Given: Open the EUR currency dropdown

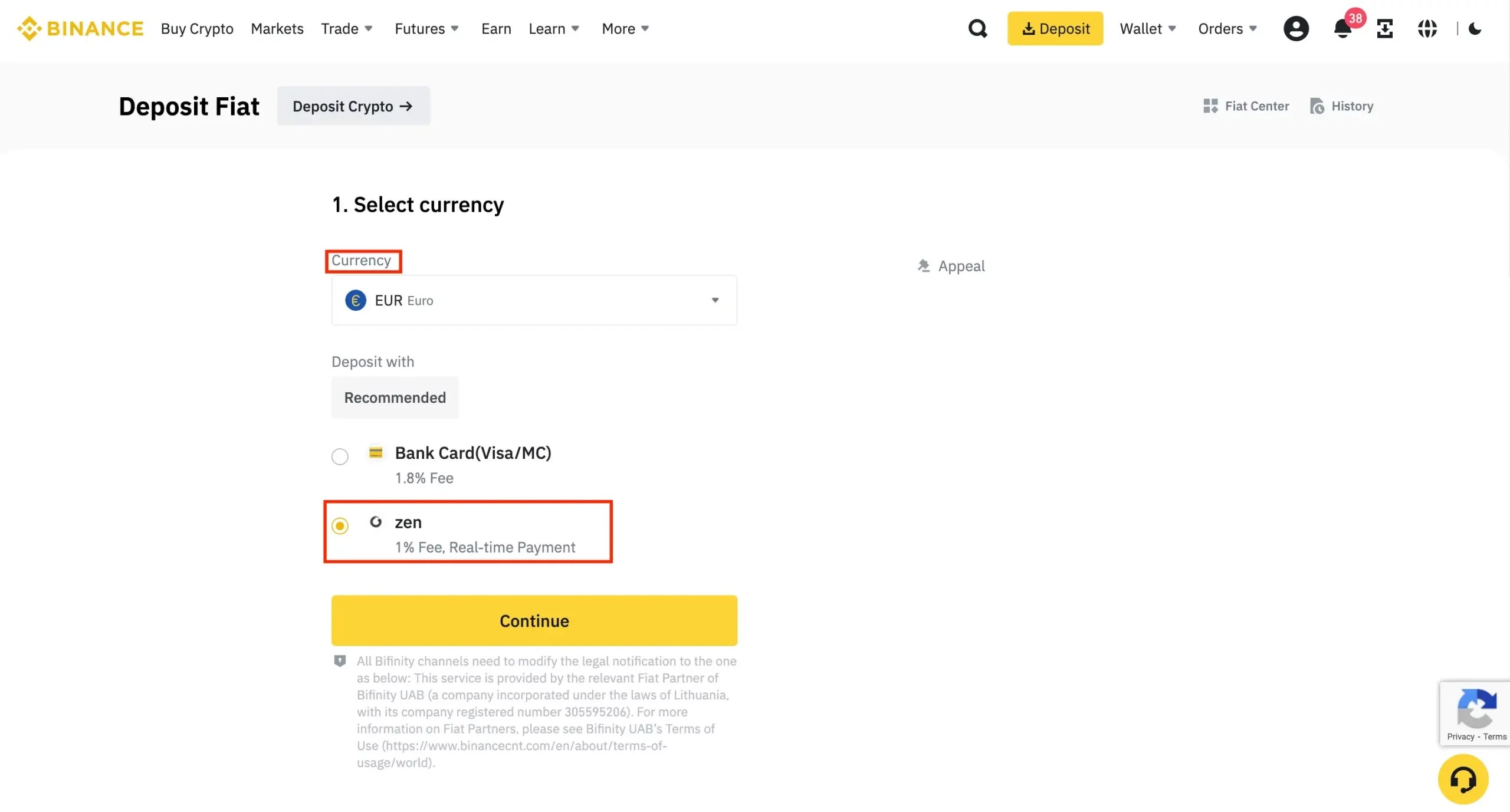Looking at the screenshot, I should (x=533, y=300).
